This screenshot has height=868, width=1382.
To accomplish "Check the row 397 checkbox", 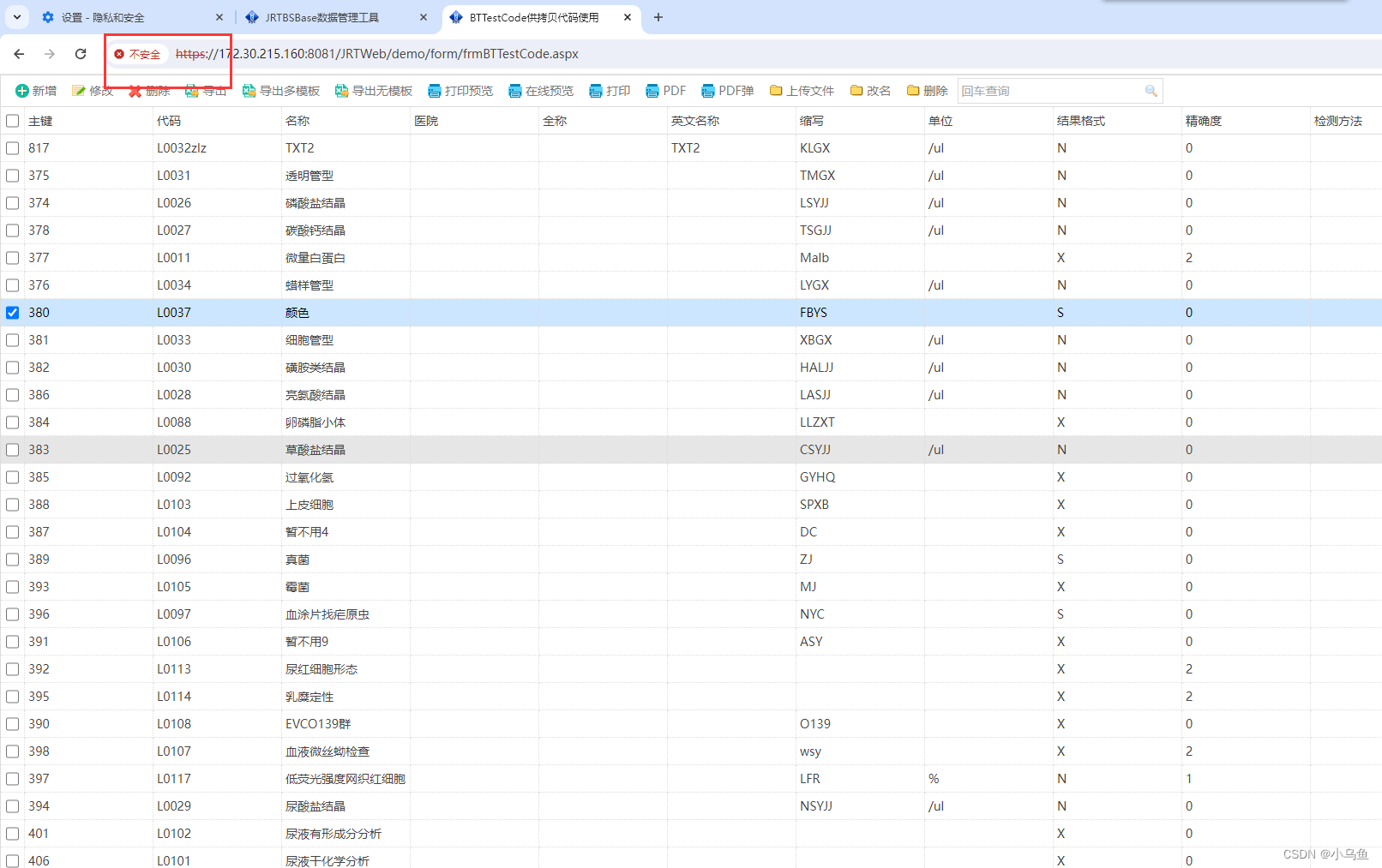I will click(12, 779).
